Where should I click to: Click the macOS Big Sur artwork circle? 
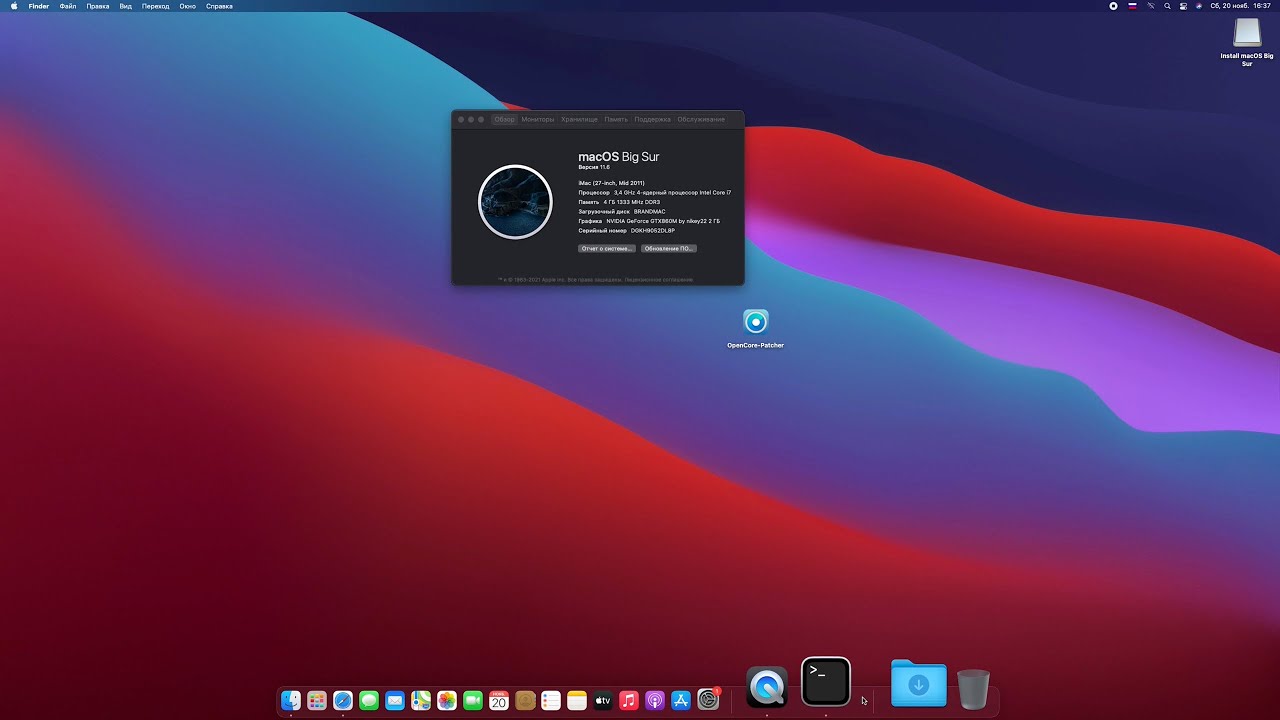515,202
